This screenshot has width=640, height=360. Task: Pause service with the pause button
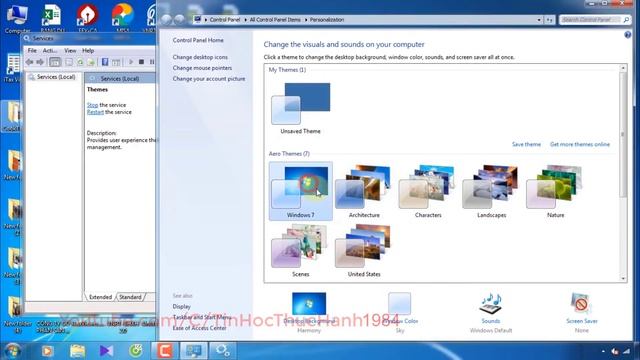point(152,62)
